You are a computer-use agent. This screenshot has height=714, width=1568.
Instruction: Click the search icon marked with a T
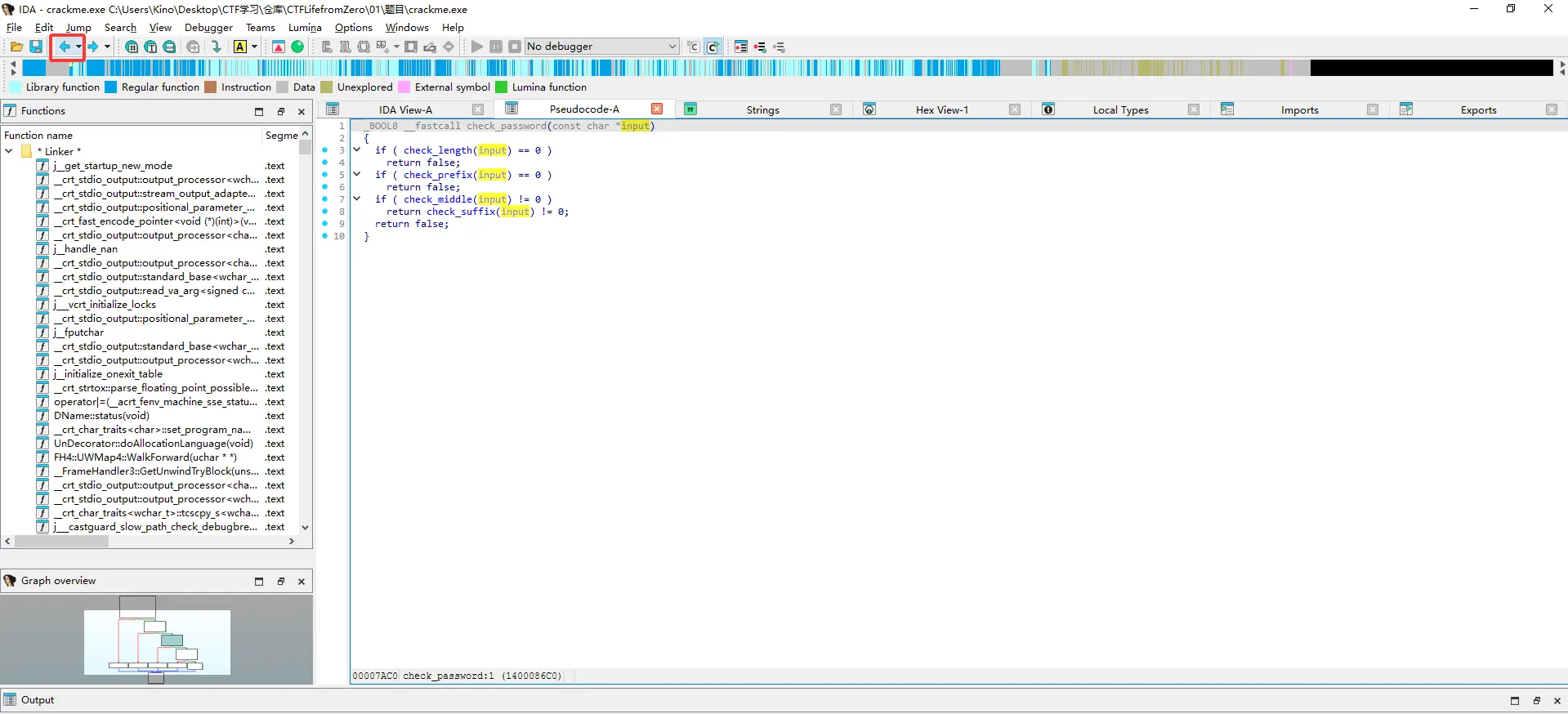point(150,47)
